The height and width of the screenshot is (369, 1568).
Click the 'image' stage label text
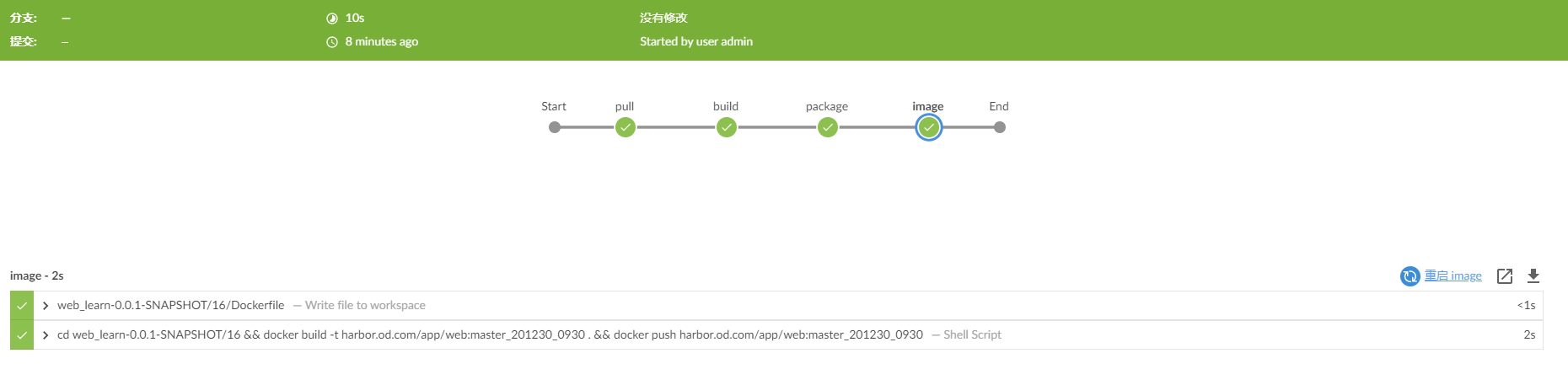click(x=927, y=106)
